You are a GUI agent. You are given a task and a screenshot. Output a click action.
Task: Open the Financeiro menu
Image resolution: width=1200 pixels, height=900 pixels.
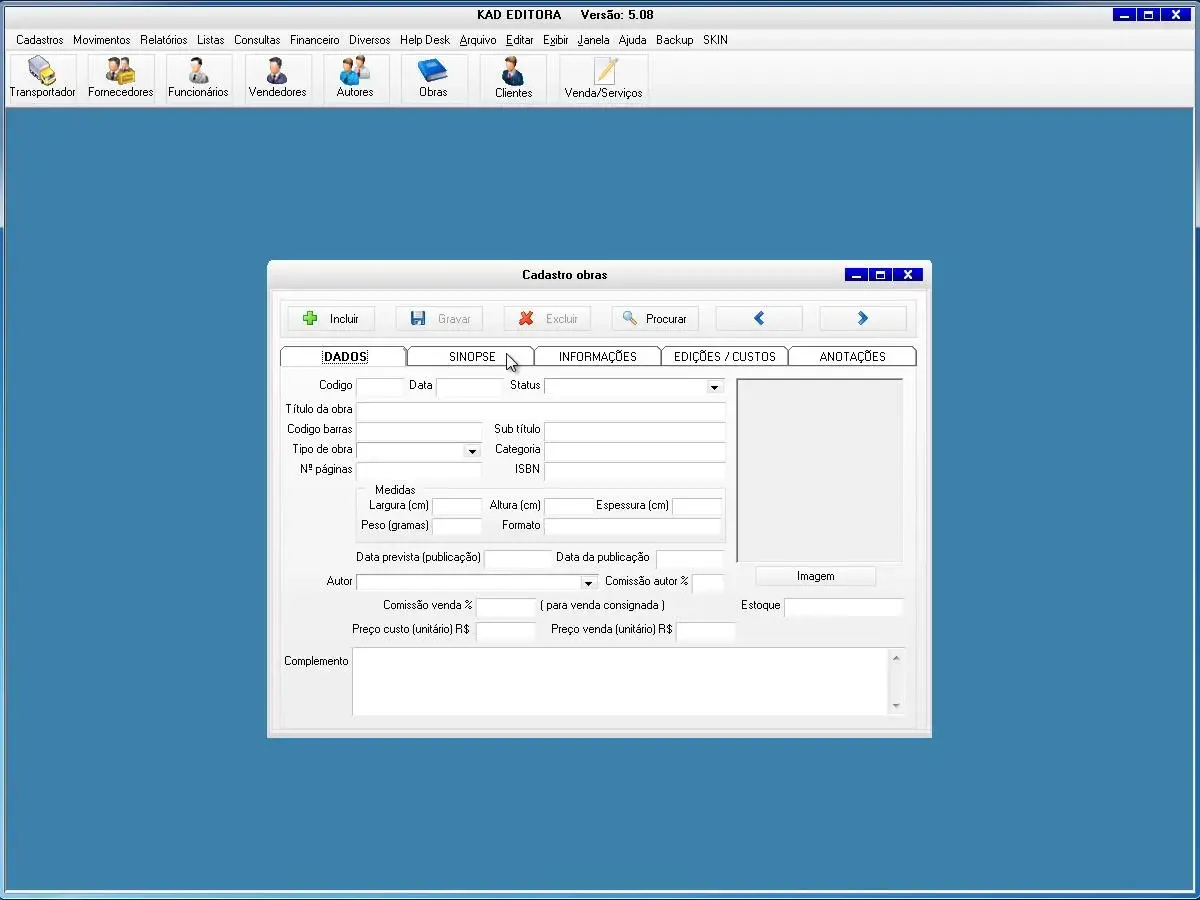pyautogui.click(x=314, y=40)
